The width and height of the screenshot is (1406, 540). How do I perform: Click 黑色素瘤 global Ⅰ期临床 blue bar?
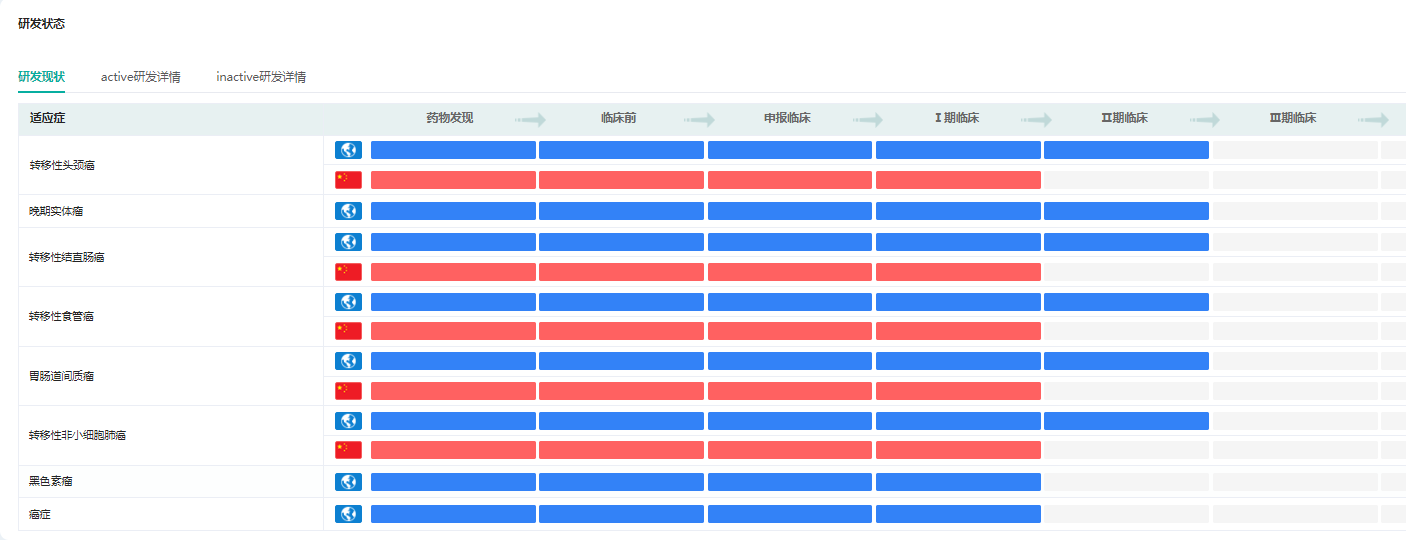pos(958,482)
